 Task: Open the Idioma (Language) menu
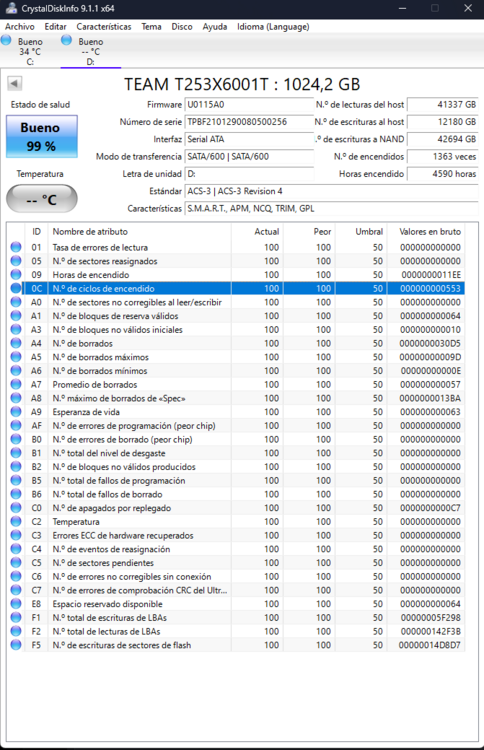273,27
